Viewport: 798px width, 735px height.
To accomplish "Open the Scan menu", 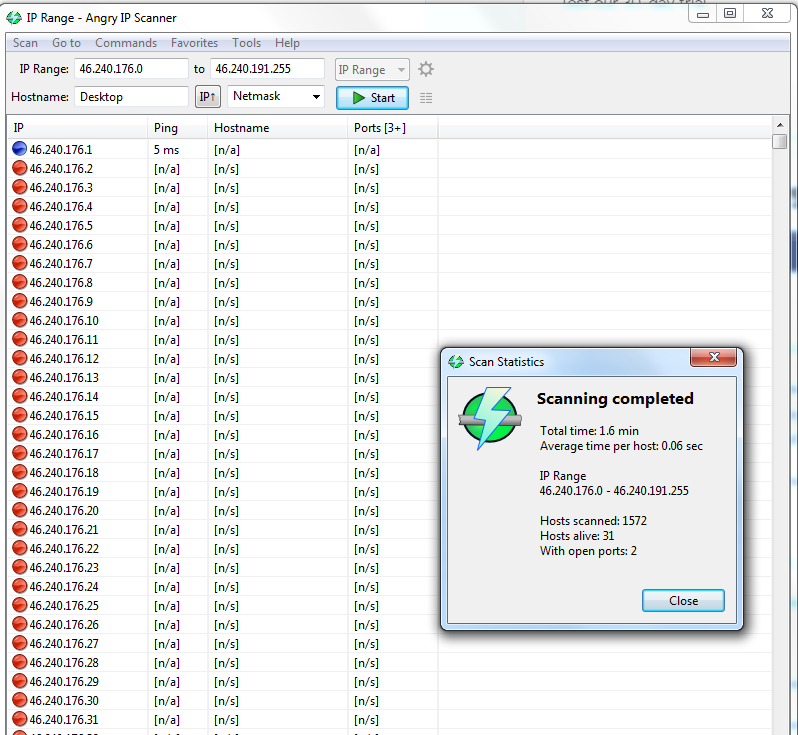I will click(x=25, y=43).
